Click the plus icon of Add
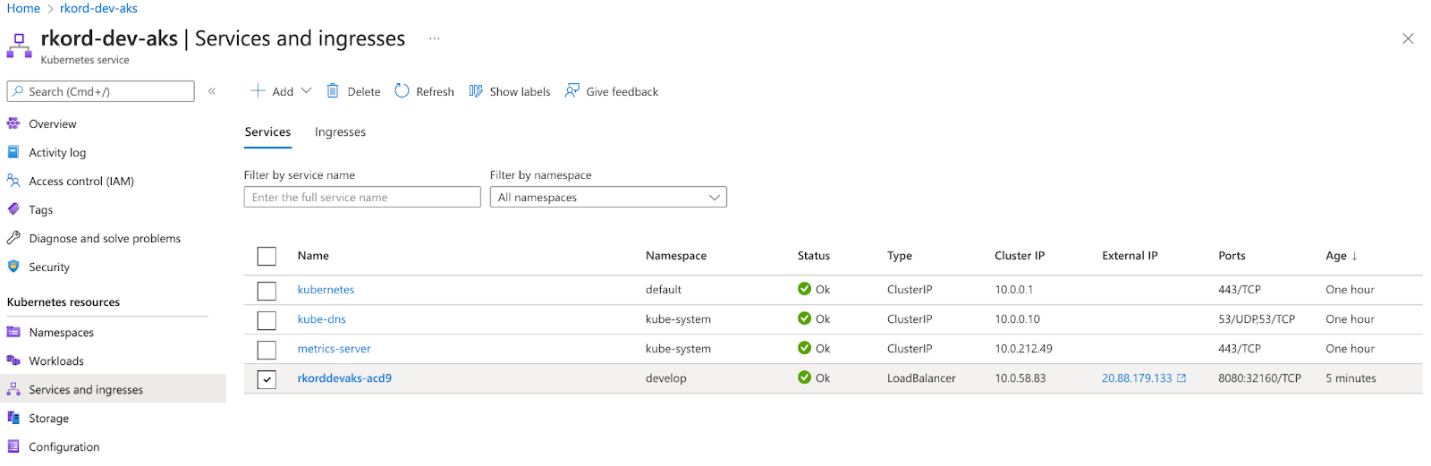The height and width of the screenshot is (466, 1431). coord(257,91)
